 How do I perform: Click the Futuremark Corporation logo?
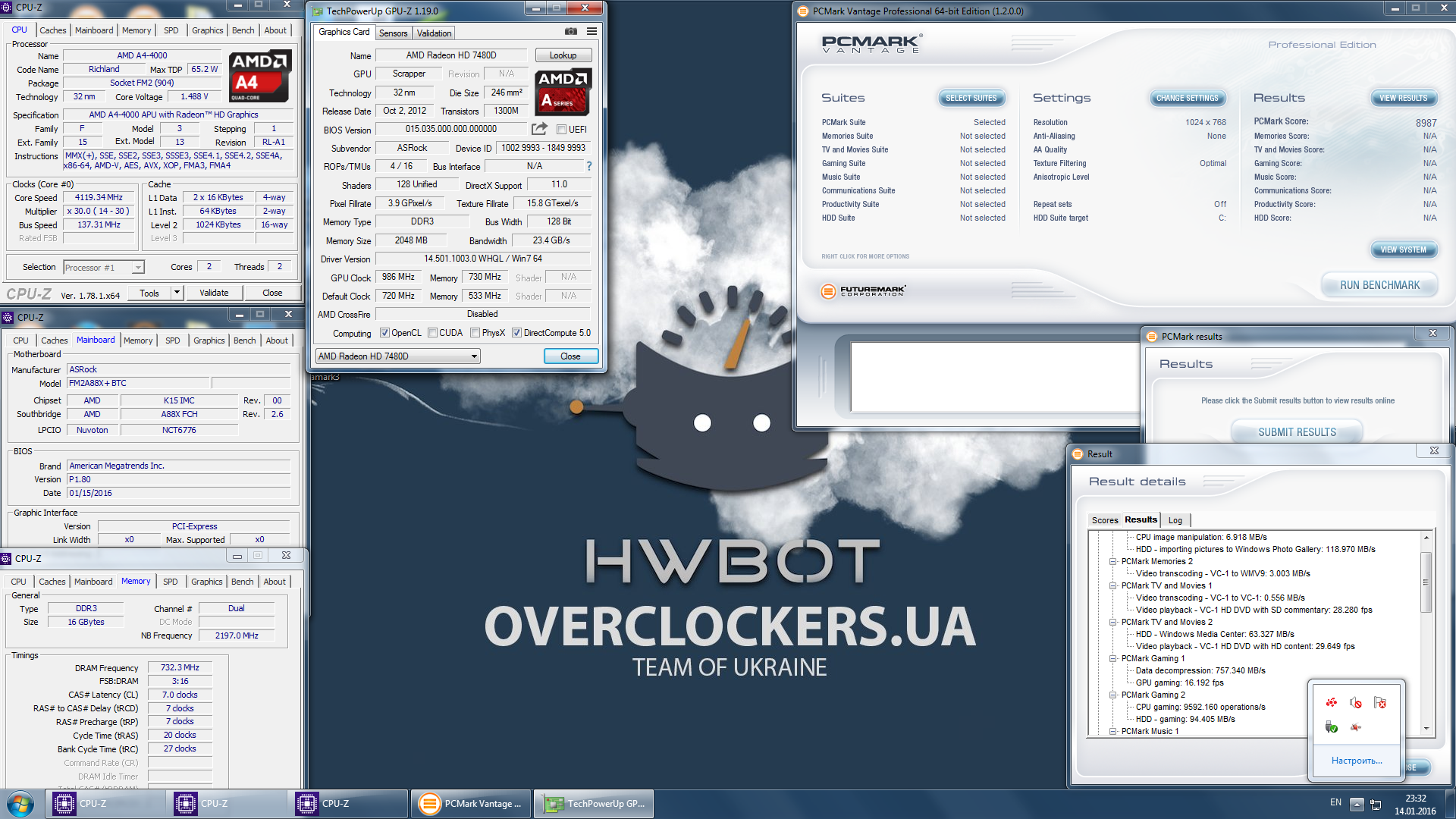pos(864,290)
